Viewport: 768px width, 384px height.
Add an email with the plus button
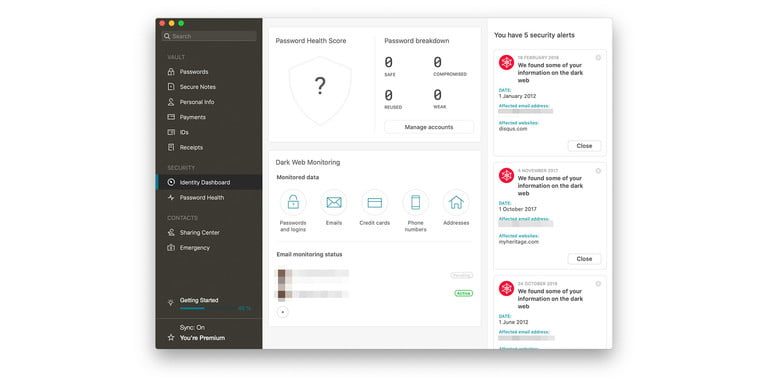click(x=283, y=312)
